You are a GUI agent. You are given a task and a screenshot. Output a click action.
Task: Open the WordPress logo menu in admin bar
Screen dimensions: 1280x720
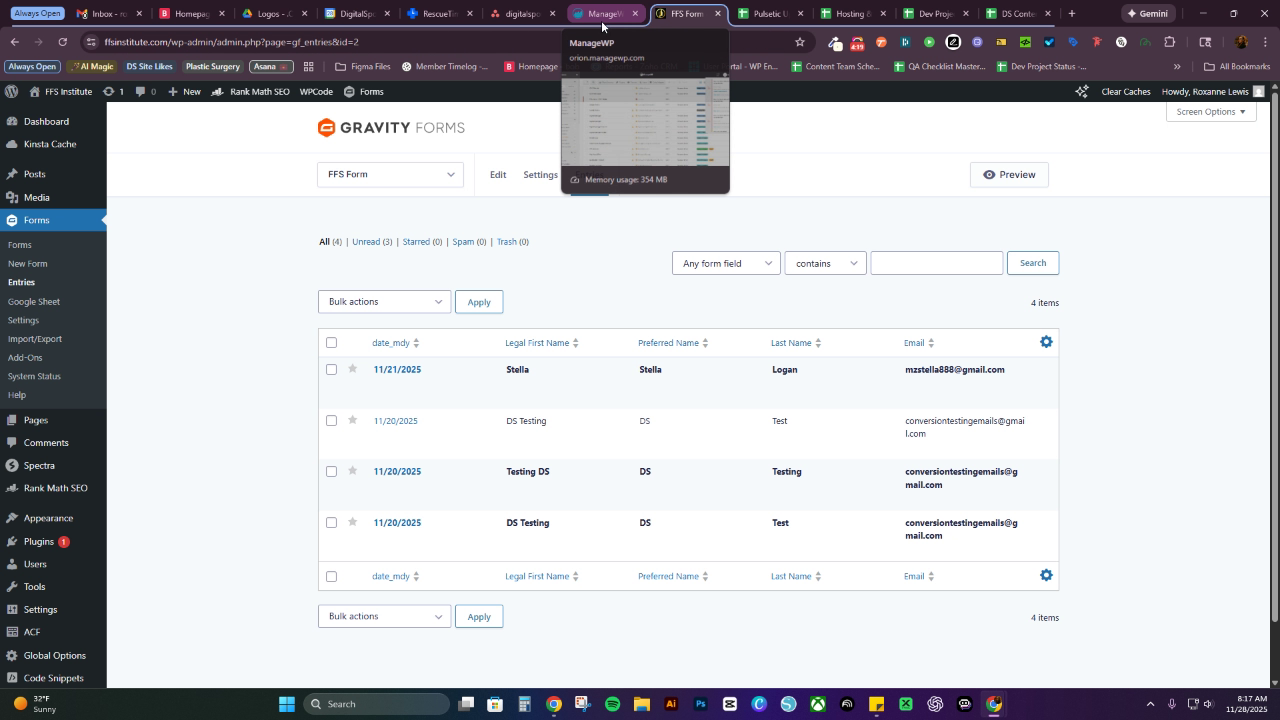coord(11,91)
